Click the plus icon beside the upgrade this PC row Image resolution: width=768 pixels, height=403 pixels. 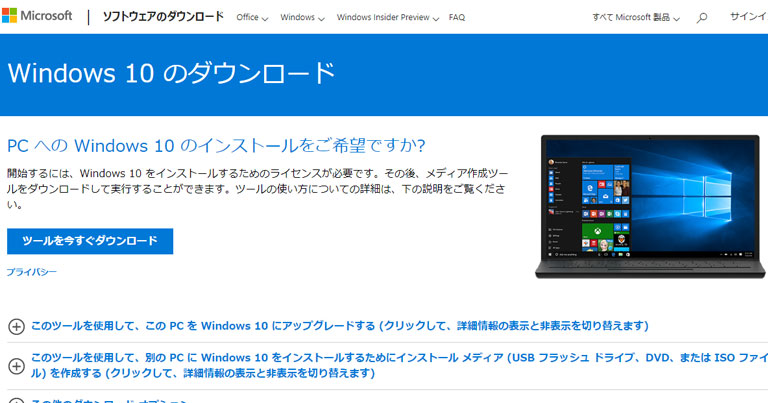click(16, 326)
